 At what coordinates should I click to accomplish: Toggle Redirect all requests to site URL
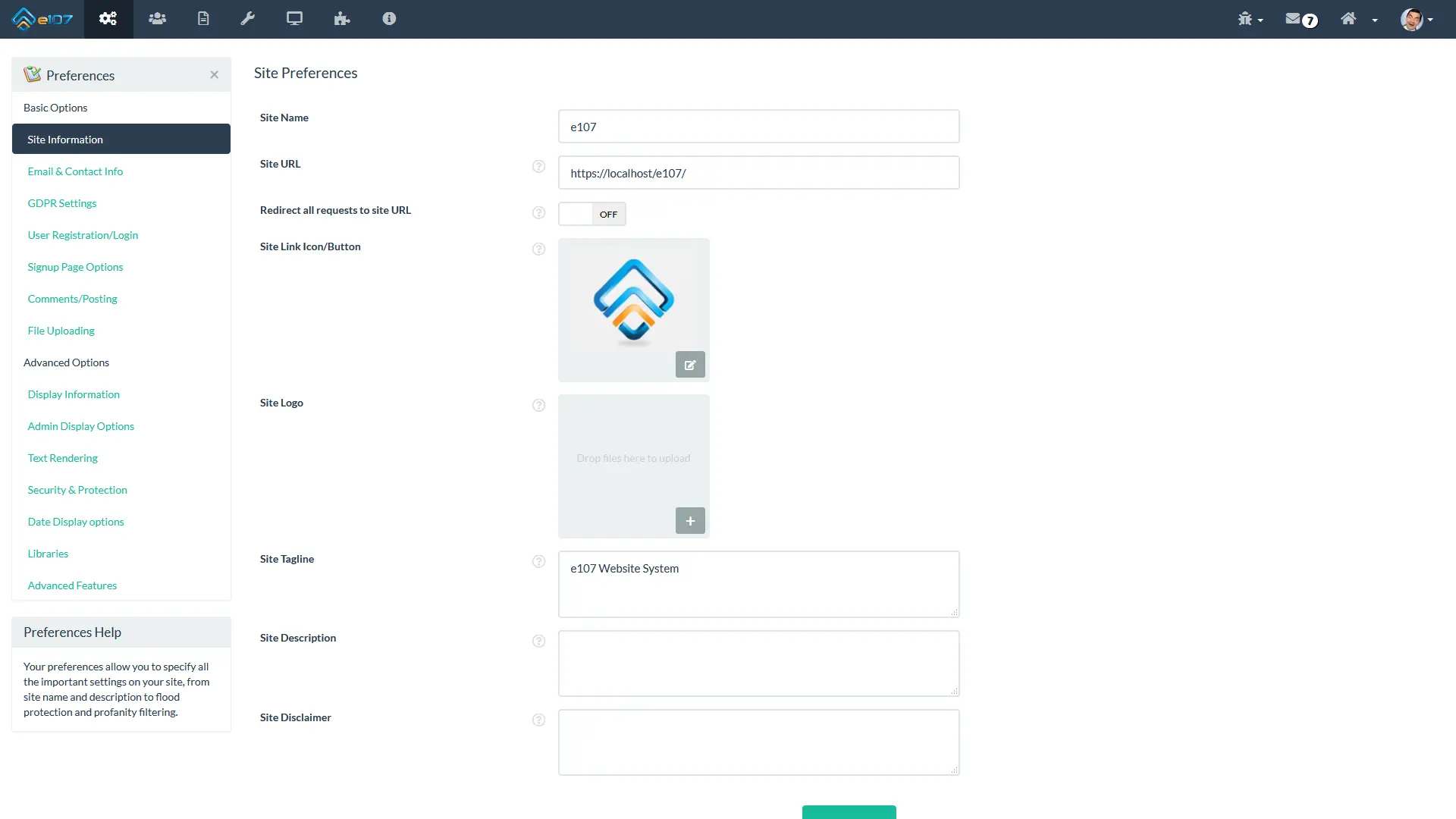click(x=592, y=214)
